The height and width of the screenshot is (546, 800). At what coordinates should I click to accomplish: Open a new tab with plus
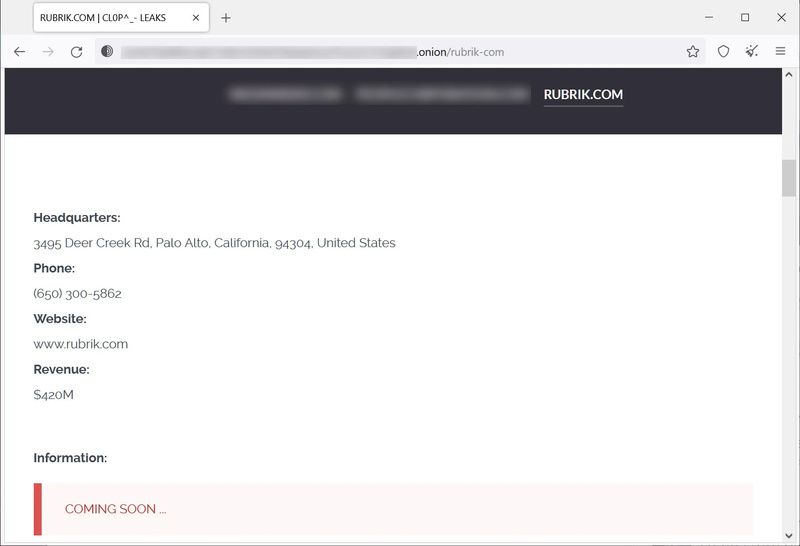pyautogui.click(x=226, y=18)
